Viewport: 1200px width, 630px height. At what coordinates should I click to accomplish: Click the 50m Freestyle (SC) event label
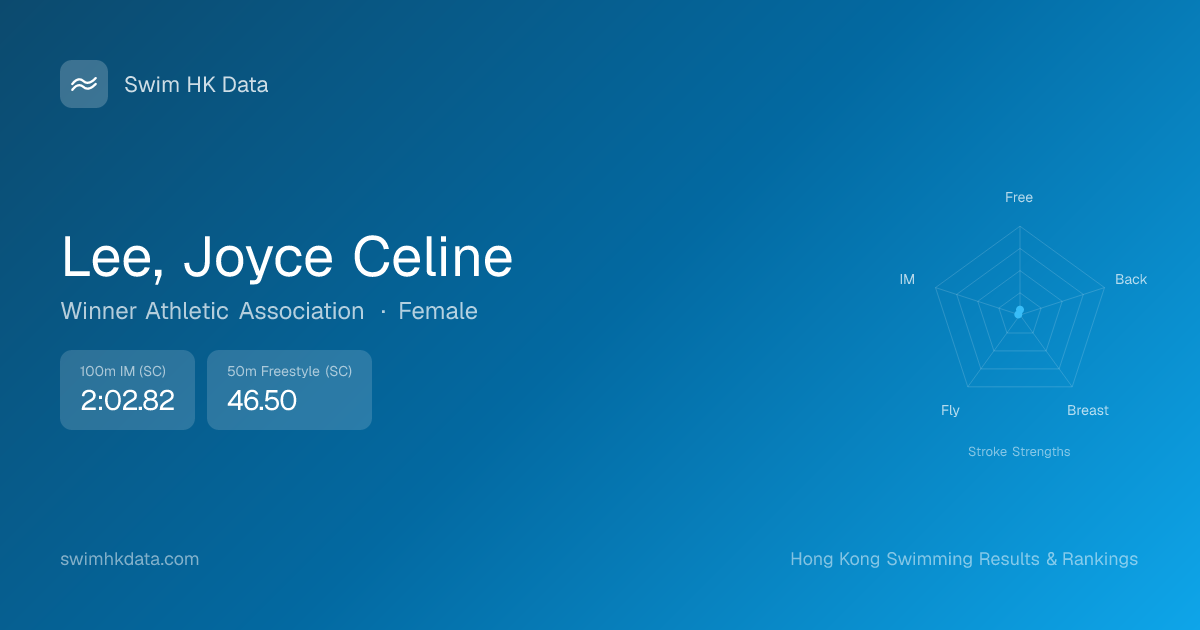pyautogui.click(x=289, y=372)
